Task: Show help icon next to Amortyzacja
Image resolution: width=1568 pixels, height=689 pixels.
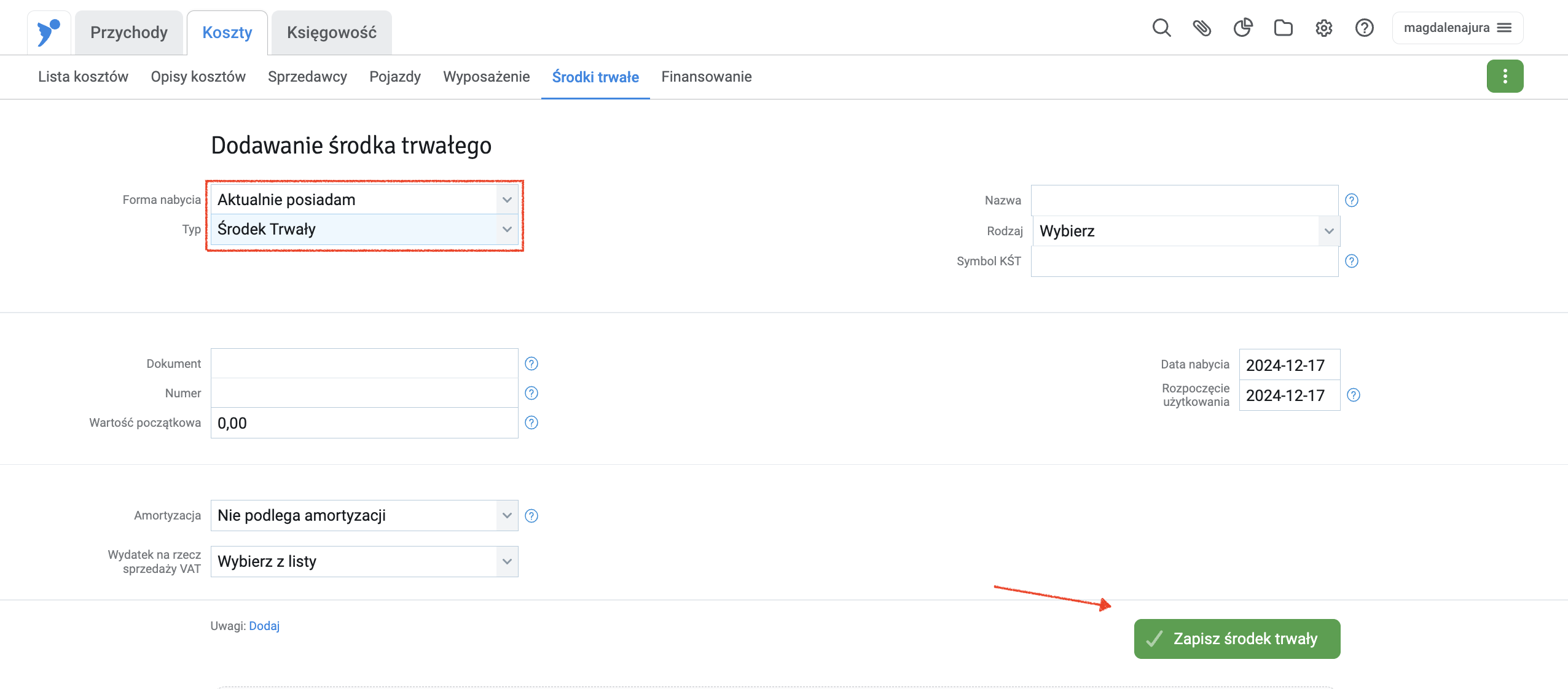Action: [x=531, y=516]
